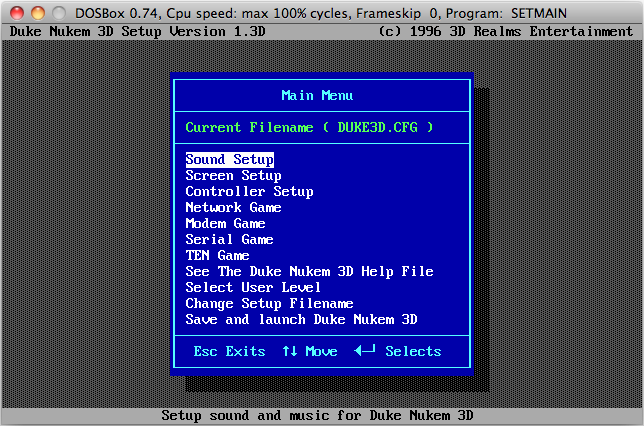
Task: Click the Selects hint label
Action: [413, 352]
